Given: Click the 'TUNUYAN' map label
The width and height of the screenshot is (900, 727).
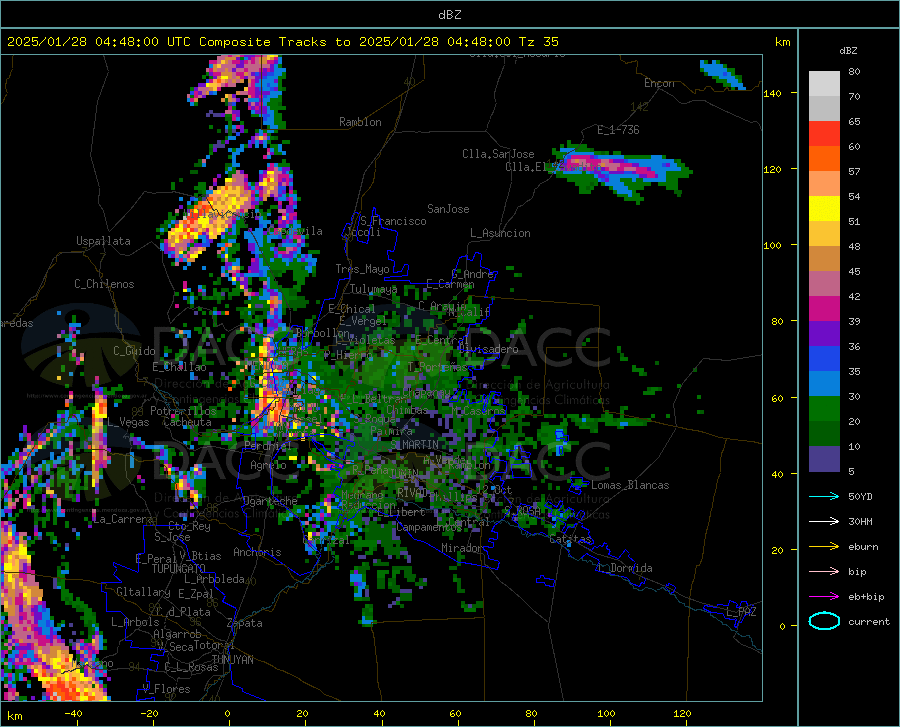Looking at the screenshot, I should pos(232,660).
